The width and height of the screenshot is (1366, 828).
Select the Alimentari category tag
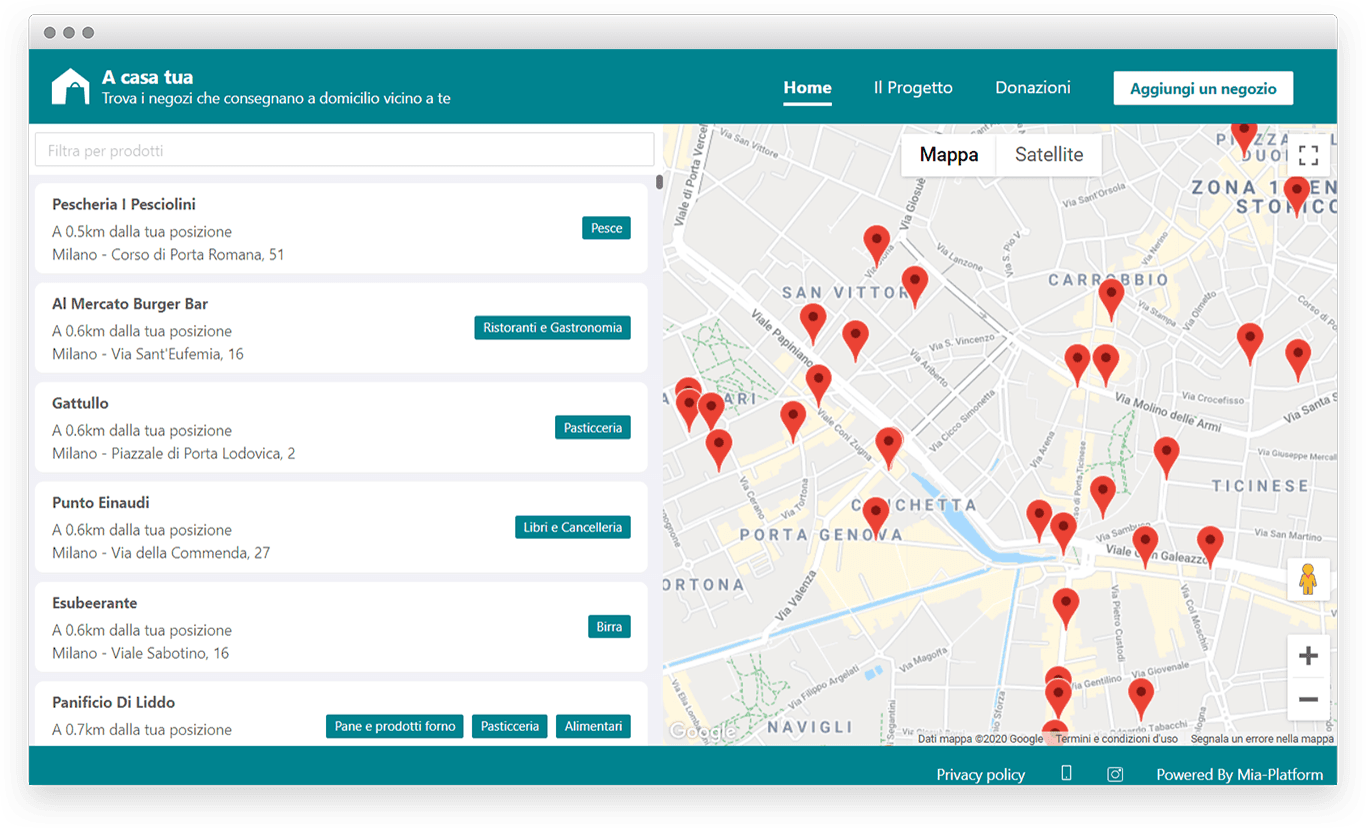coord(593,726)
